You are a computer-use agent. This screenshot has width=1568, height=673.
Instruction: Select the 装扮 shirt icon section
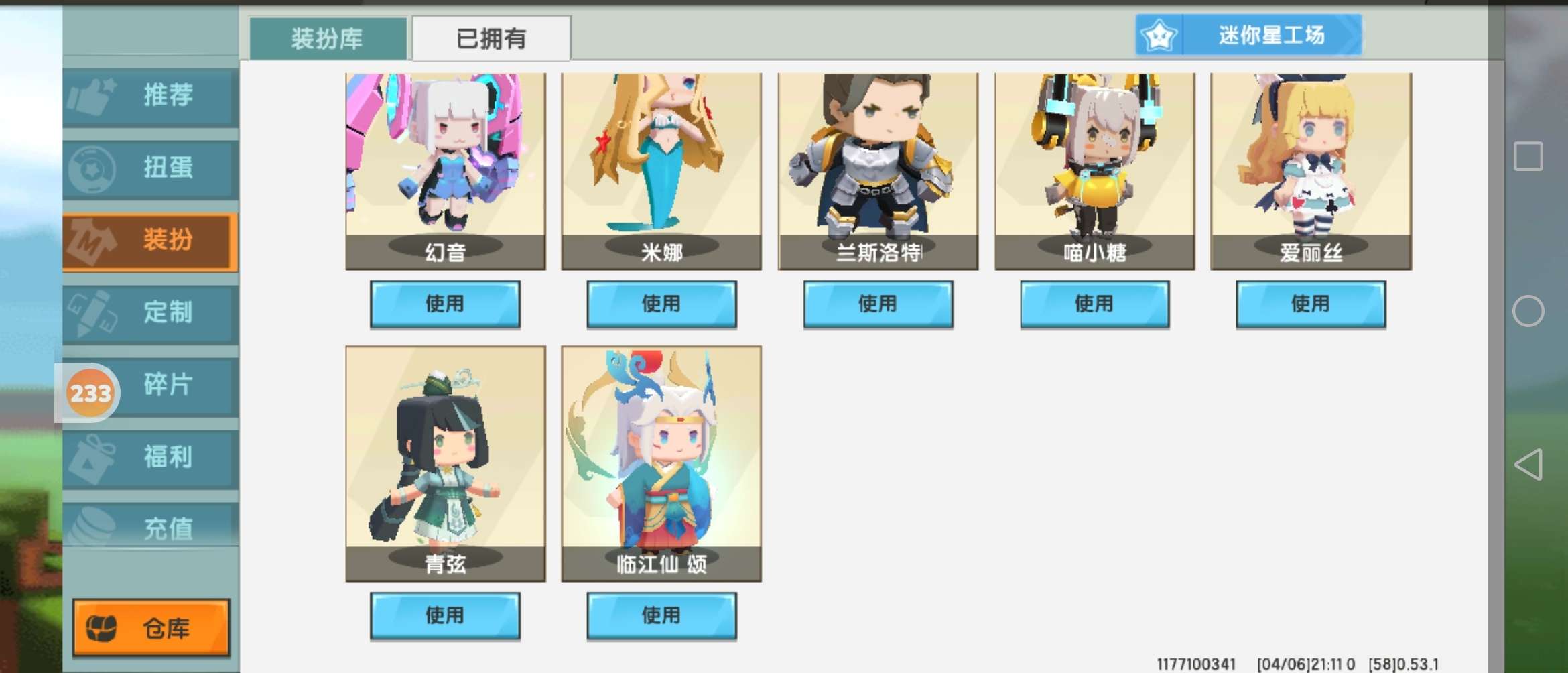151,240
